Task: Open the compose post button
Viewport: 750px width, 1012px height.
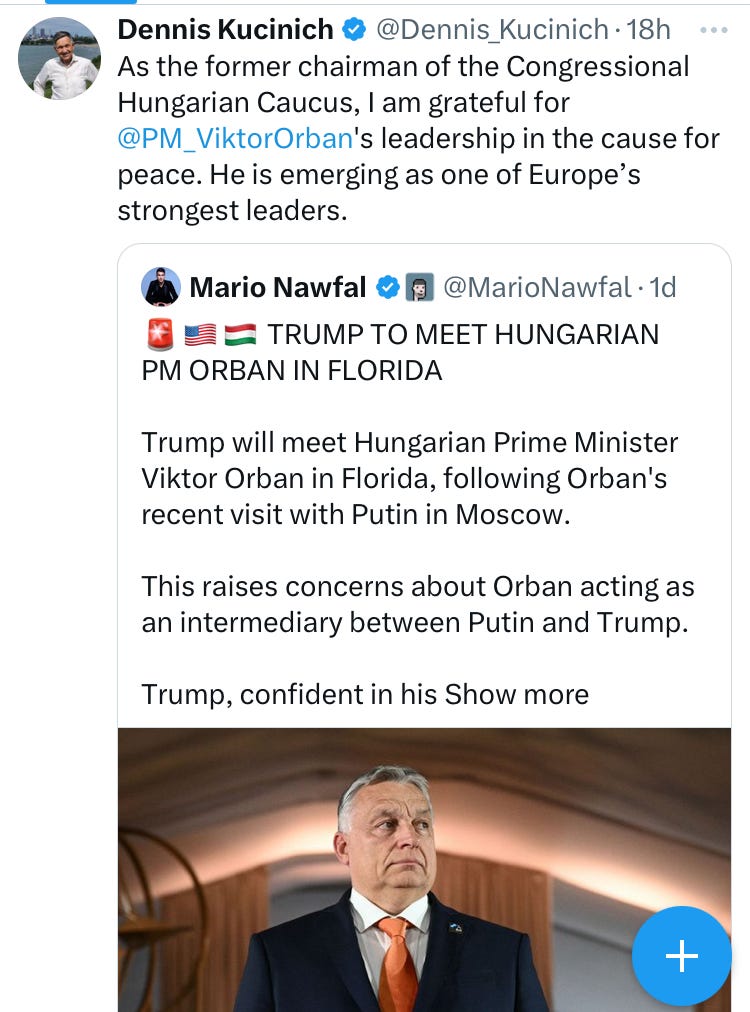Action: 681,956
